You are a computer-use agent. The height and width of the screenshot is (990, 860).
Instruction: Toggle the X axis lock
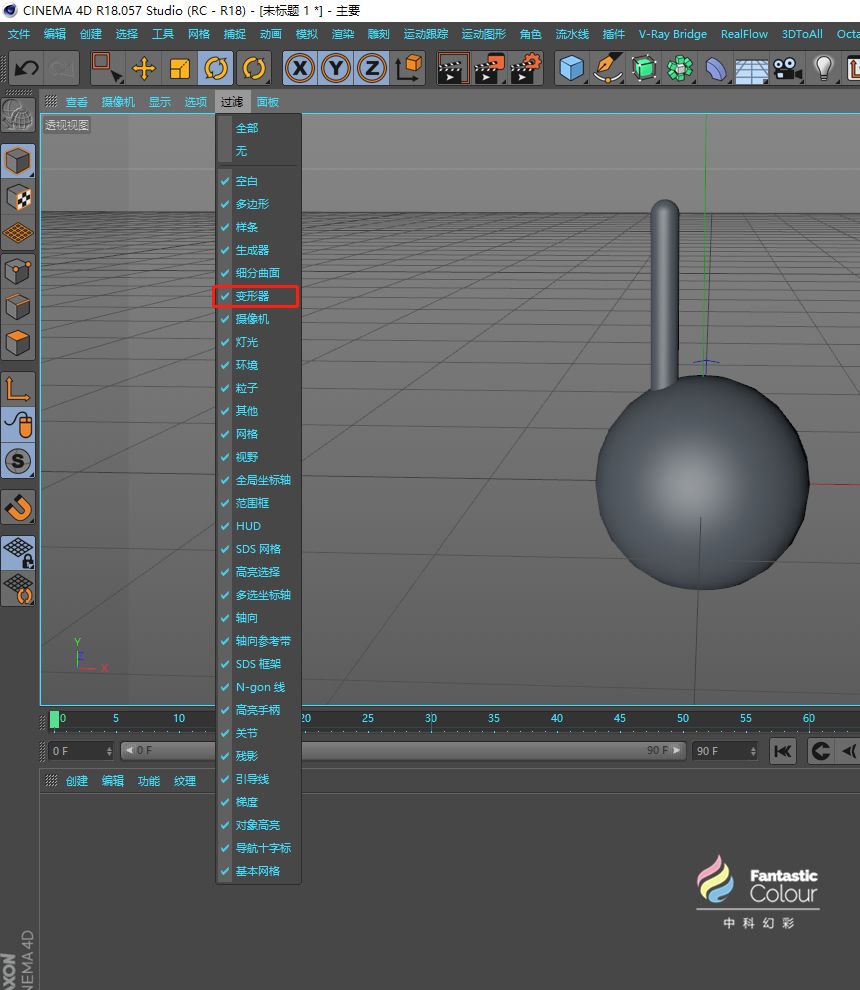300,68
